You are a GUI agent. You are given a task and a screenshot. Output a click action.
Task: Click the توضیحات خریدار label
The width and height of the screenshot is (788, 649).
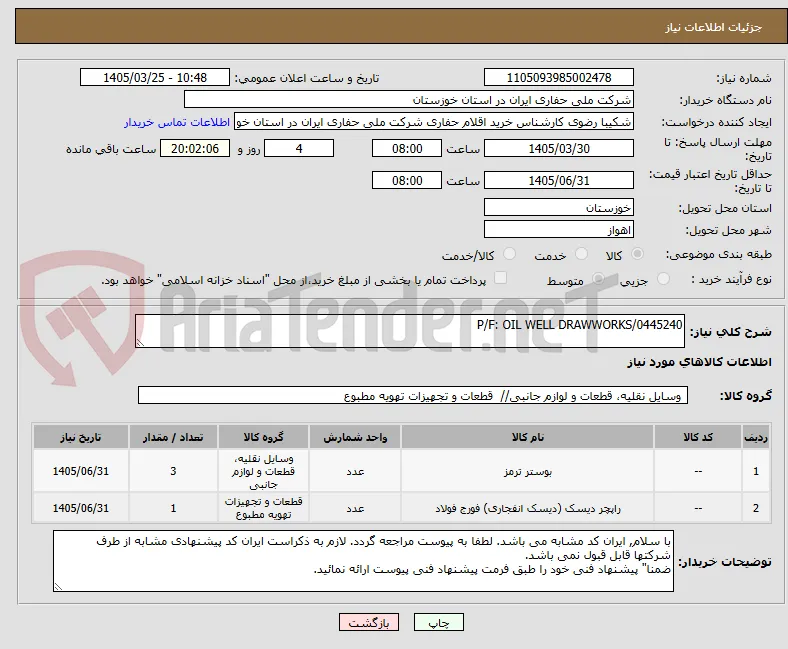(725, 562)
